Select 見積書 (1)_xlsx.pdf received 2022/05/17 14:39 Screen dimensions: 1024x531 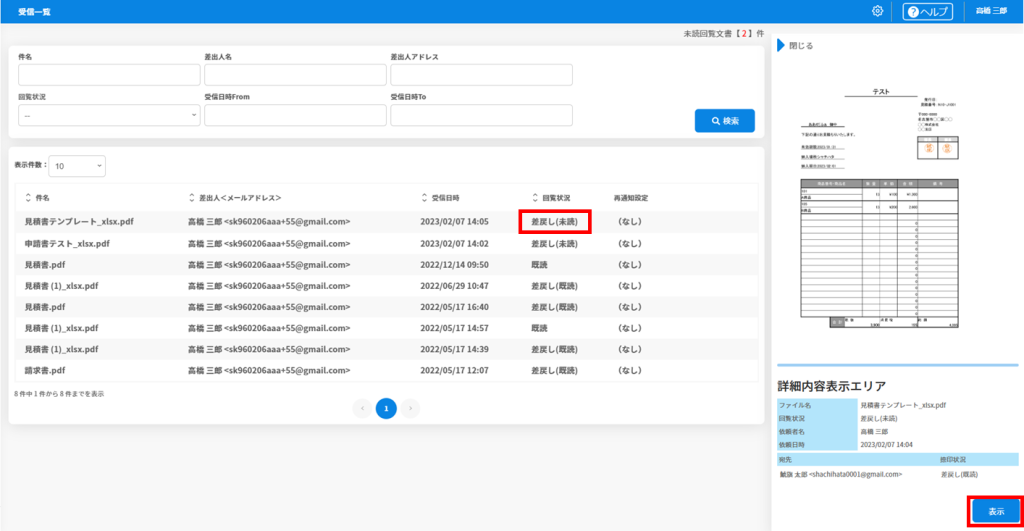pos(387,349)
